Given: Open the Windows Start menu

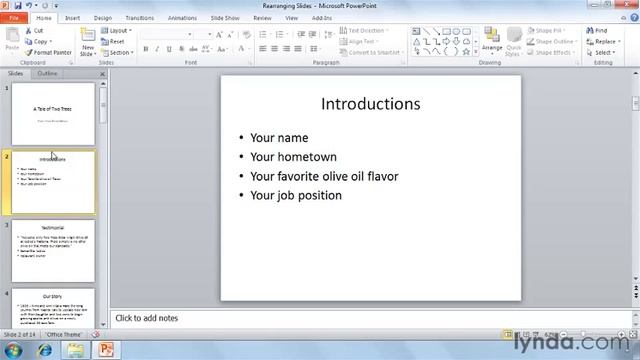Looking at the screenshot, I should [x=13, y=351].
